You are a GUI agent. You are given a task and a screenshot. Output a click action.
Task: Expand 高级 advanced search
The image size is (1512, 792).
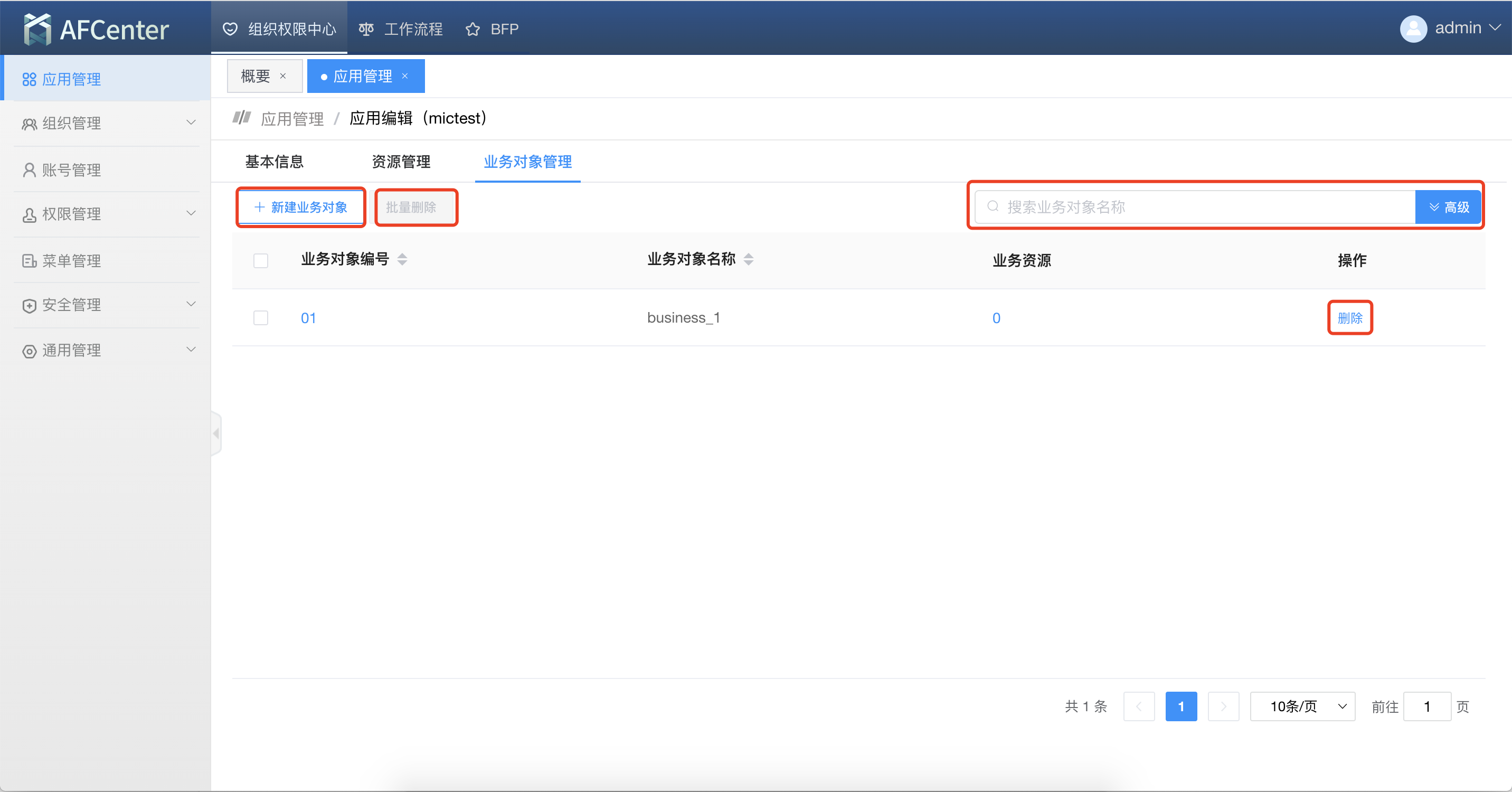coord(1448,208)
